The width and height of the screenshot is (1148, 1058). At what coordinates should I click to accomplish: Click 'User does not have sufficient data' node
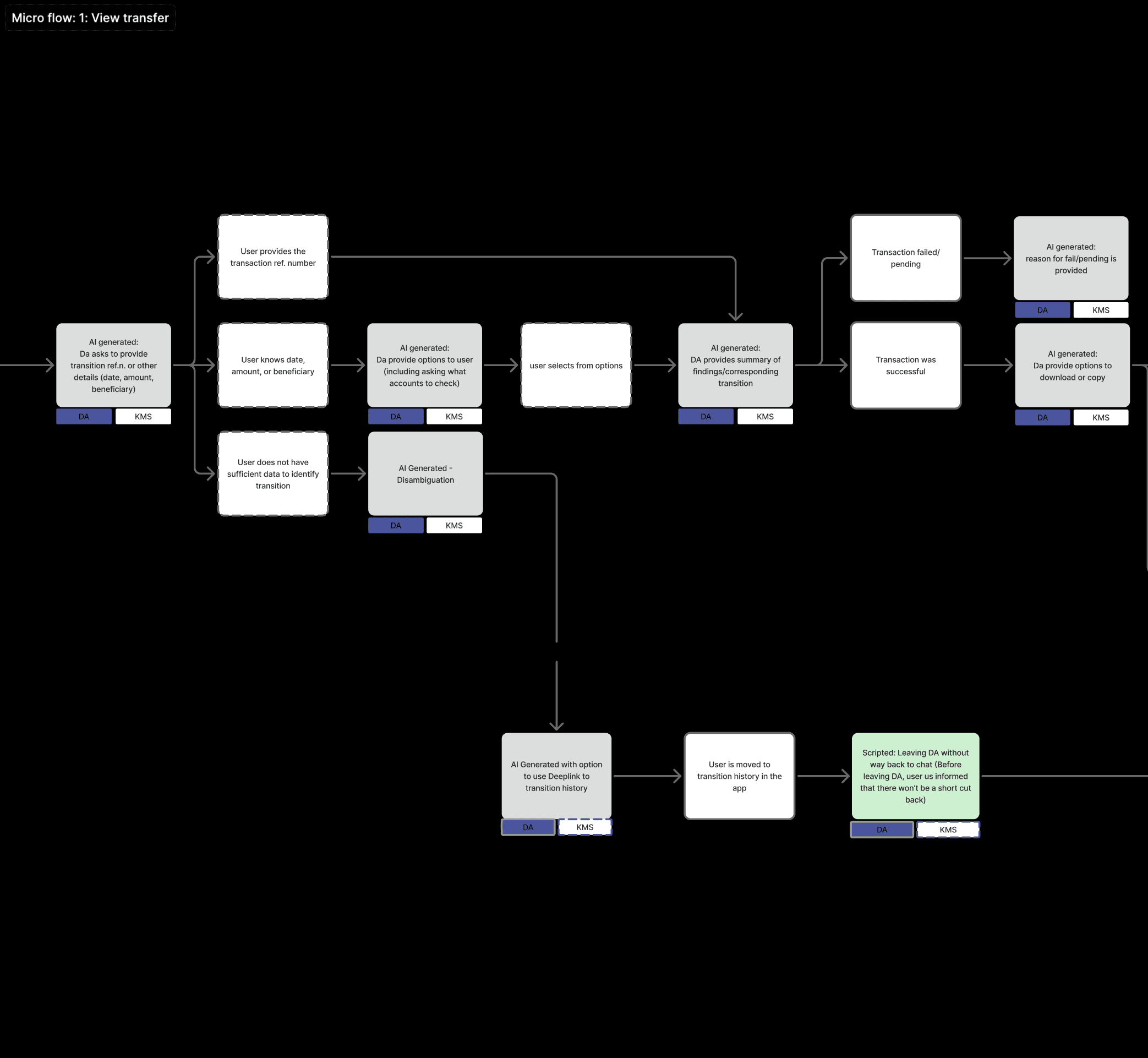click(273, 473)
